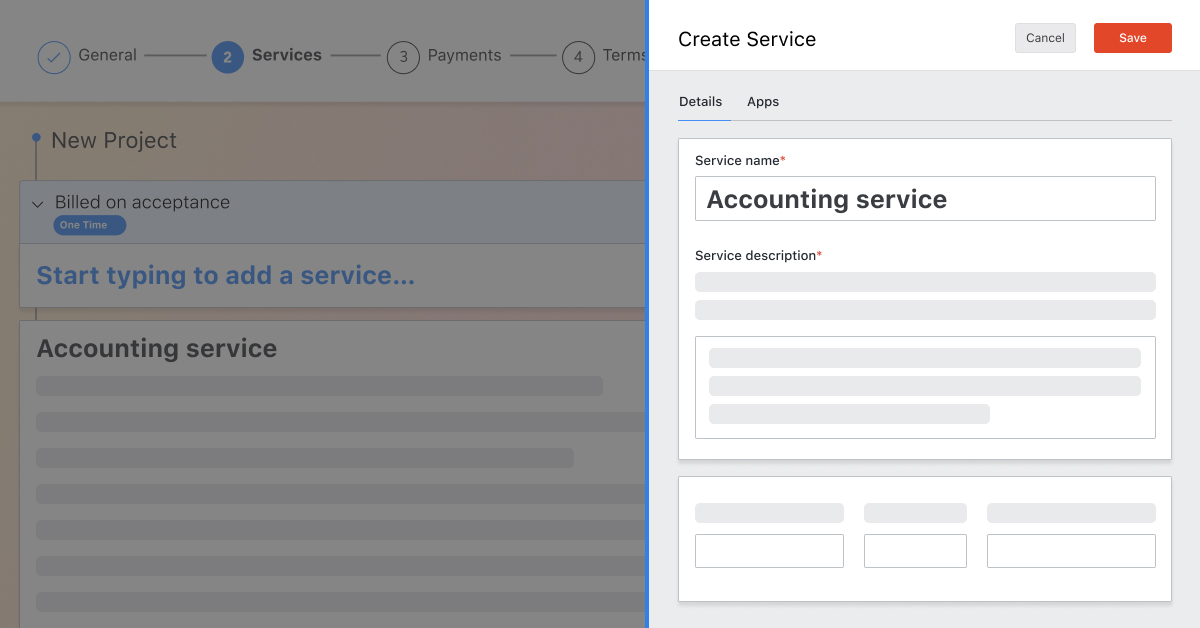Click the New Project title
The width and height of the screenshot is (1200, 628).
coord(114,141)
